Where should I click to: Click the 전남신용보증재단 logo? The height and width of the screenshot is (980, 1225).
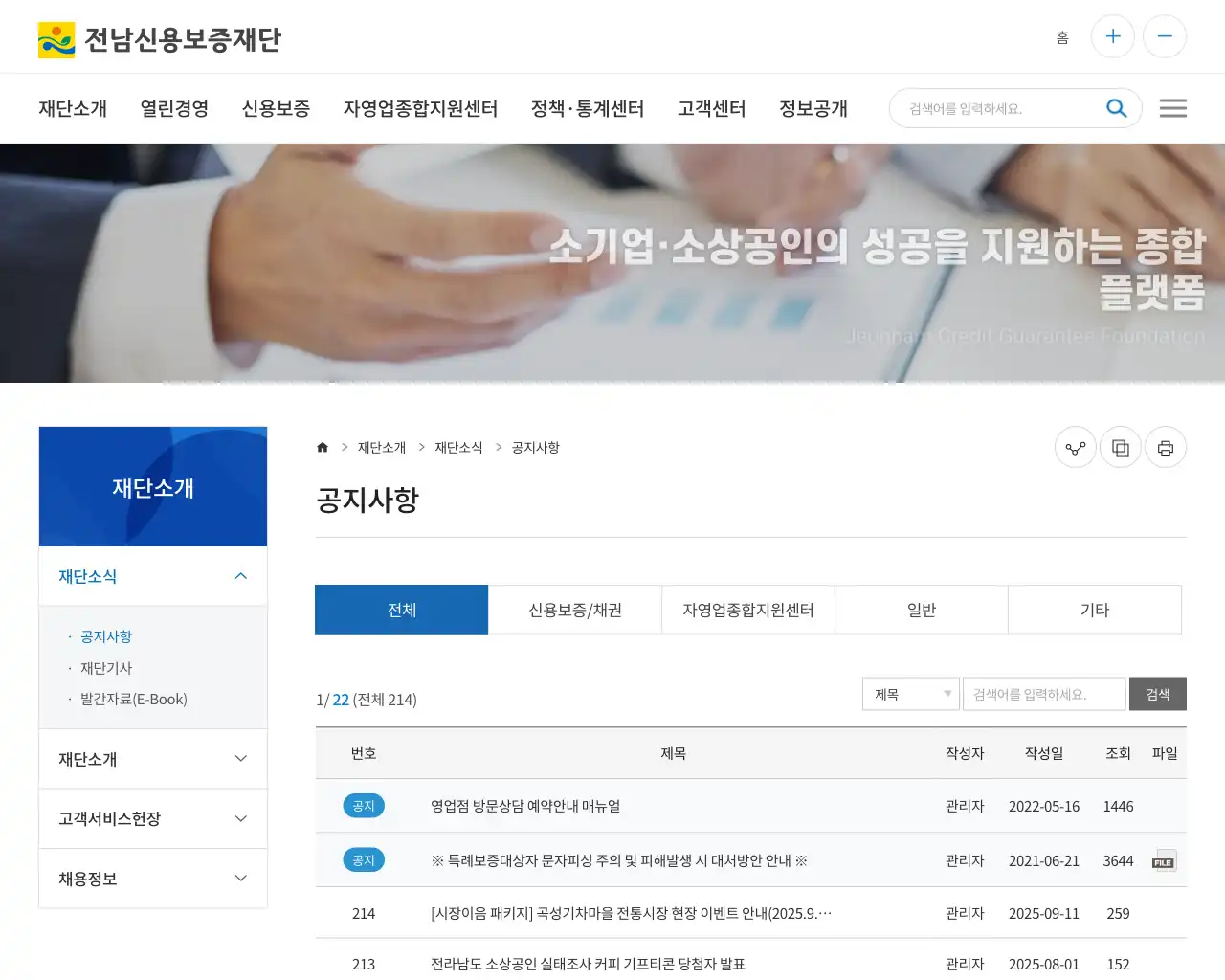click(159, 39)
